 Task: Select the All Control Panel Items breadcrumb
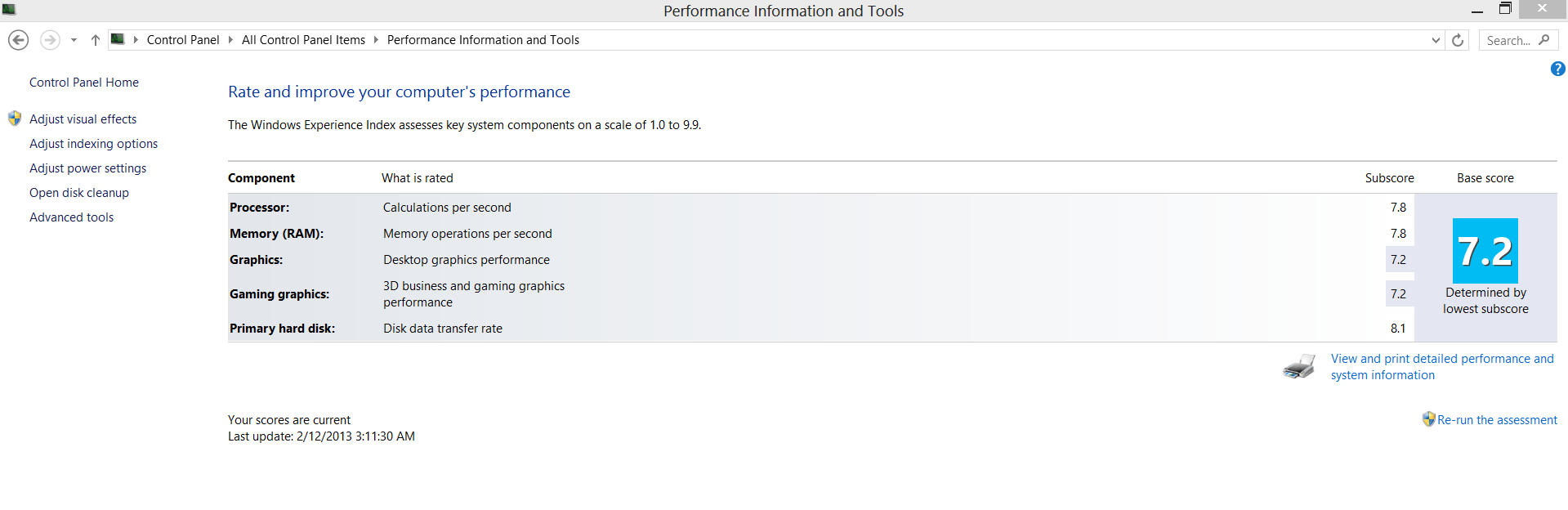[x=303, y=40]
